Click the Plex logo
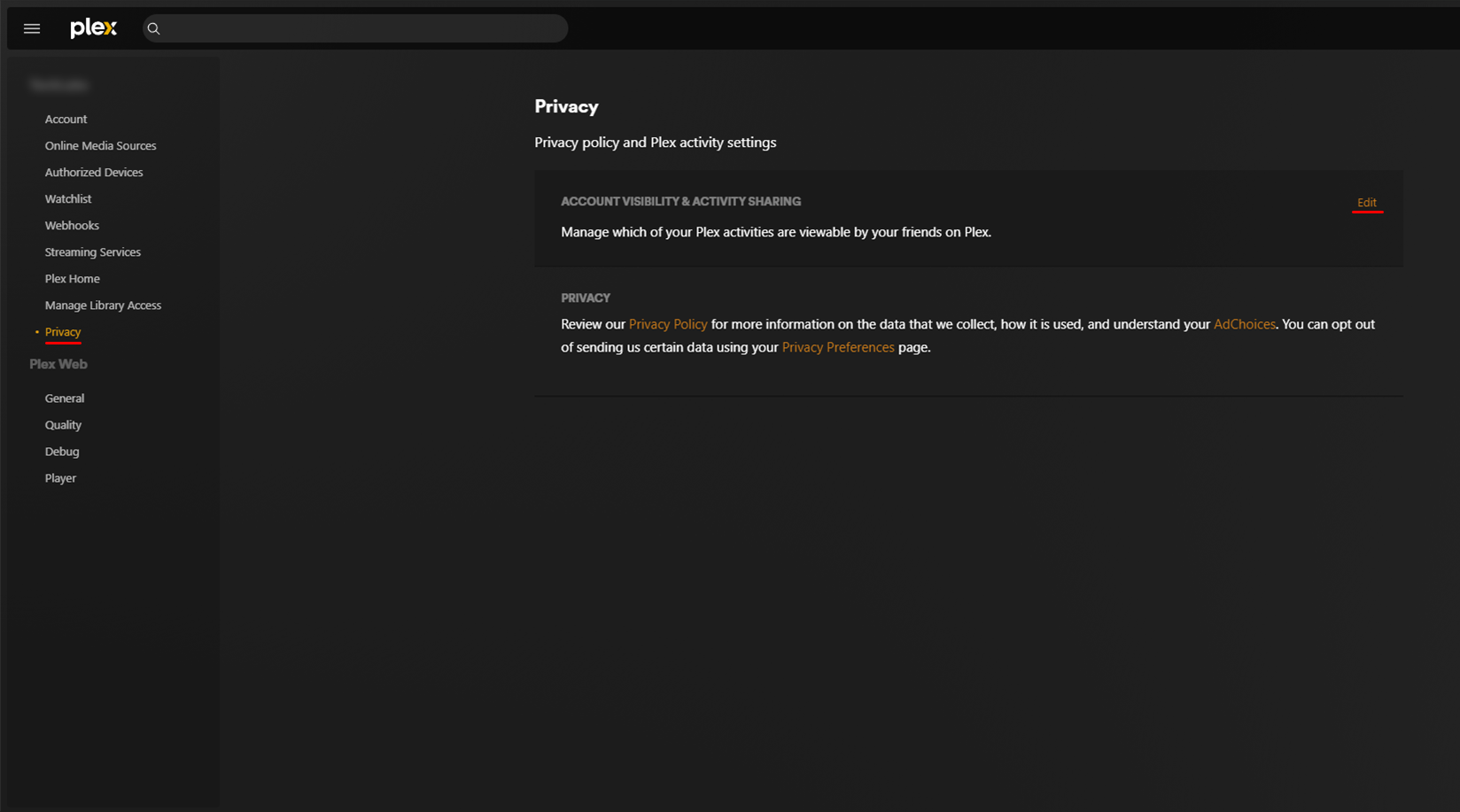Screen dimensions: 1460x812 click(93, 27)
